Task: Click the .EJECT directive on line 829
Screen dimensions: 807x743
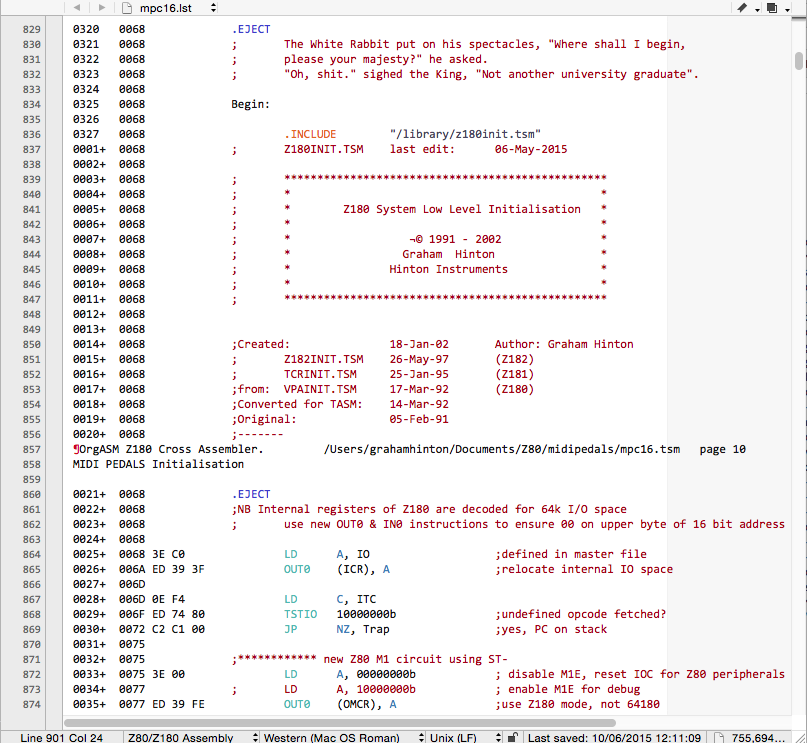Action: [x=251, y=29]
